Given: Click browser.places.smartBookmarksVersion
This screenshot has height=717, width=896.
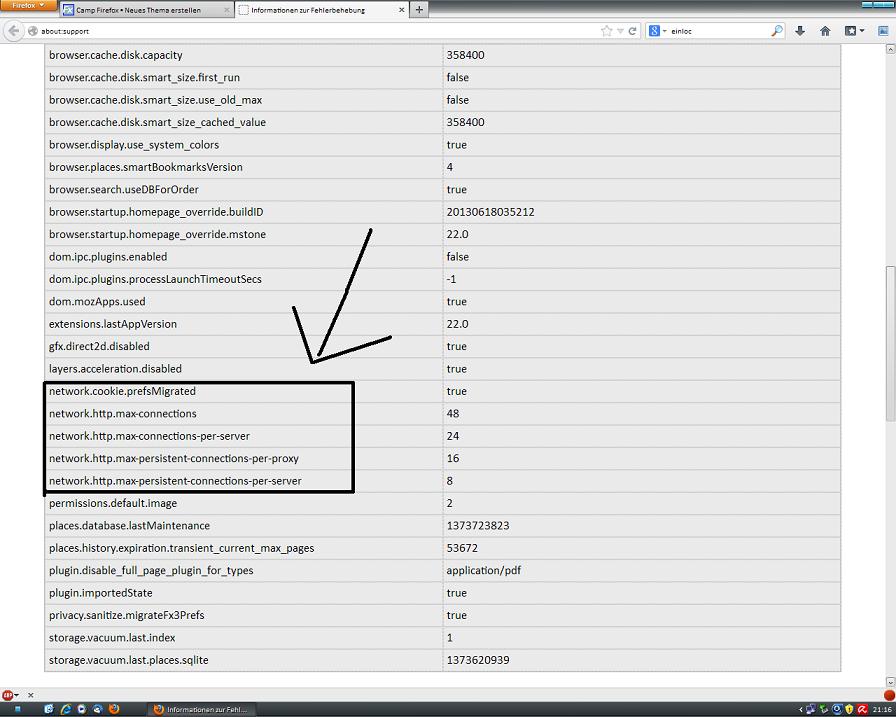Looking at the screenshot, I should pyautogui.click(x=146, y=167).
